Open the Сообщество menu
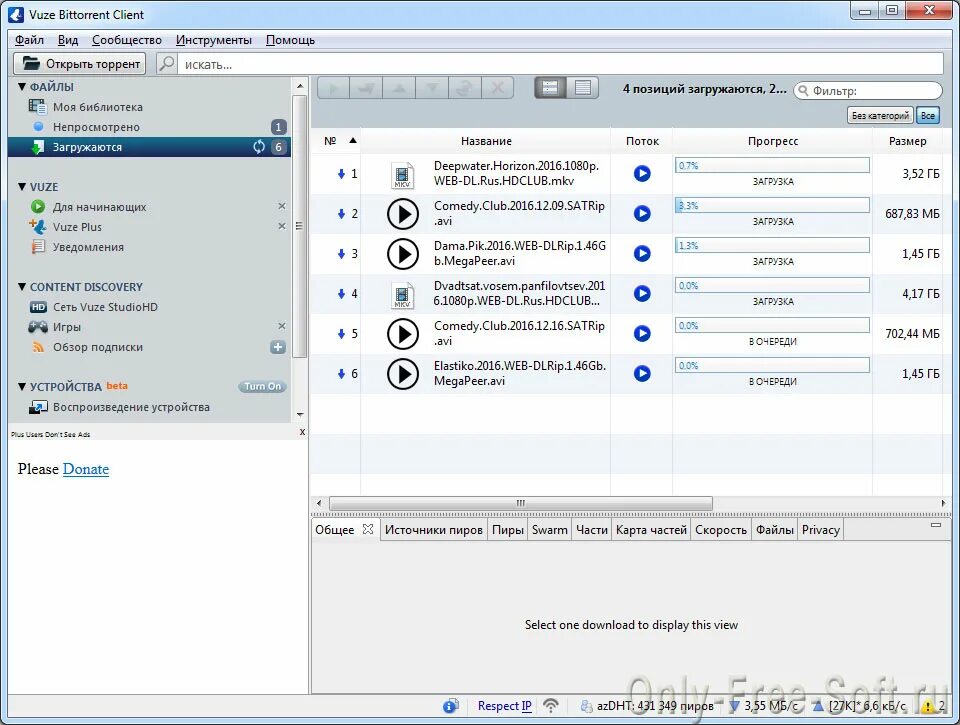The image size is (960, 725). pyautogui.click(x=127, y=40)
